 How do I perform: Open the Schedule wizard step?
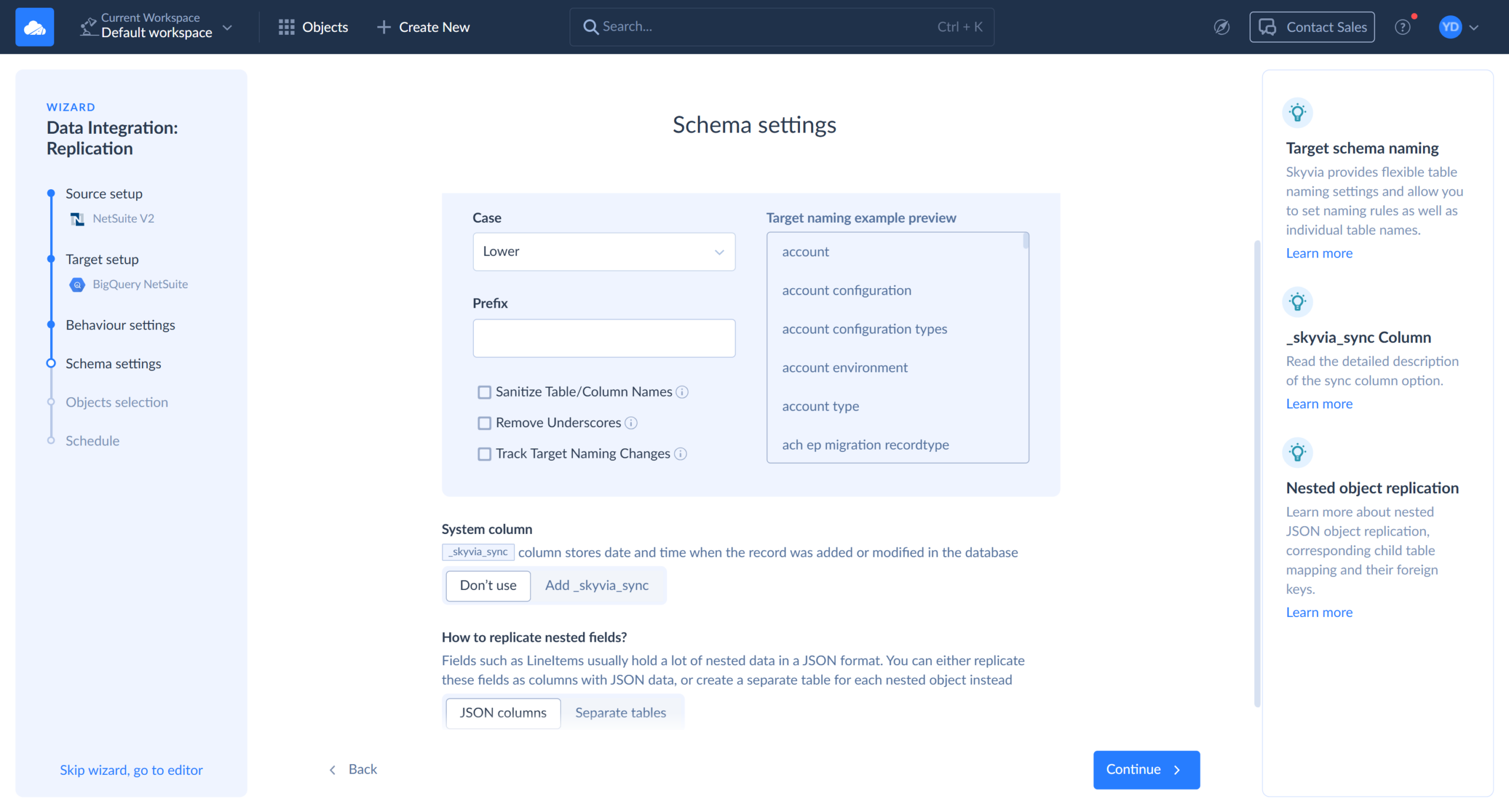(x=93, y=441)
